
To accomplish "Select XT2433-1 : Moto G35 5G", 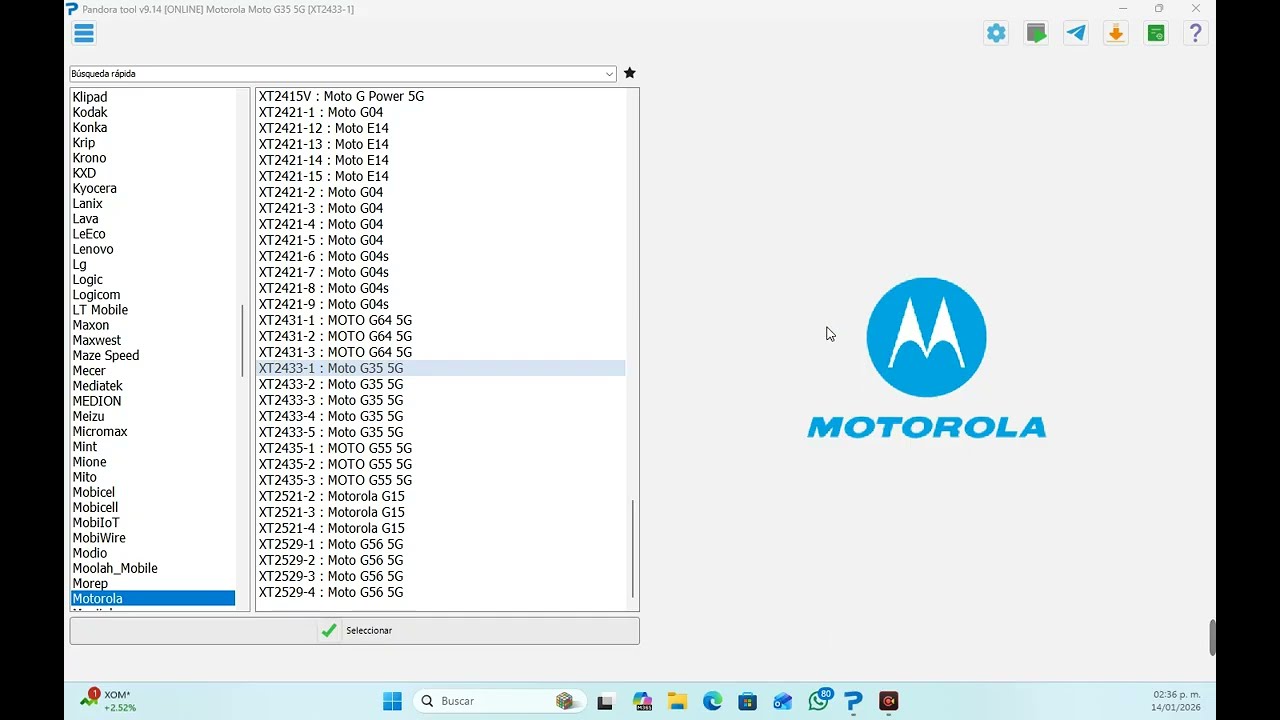I will [x=441, y=368].
